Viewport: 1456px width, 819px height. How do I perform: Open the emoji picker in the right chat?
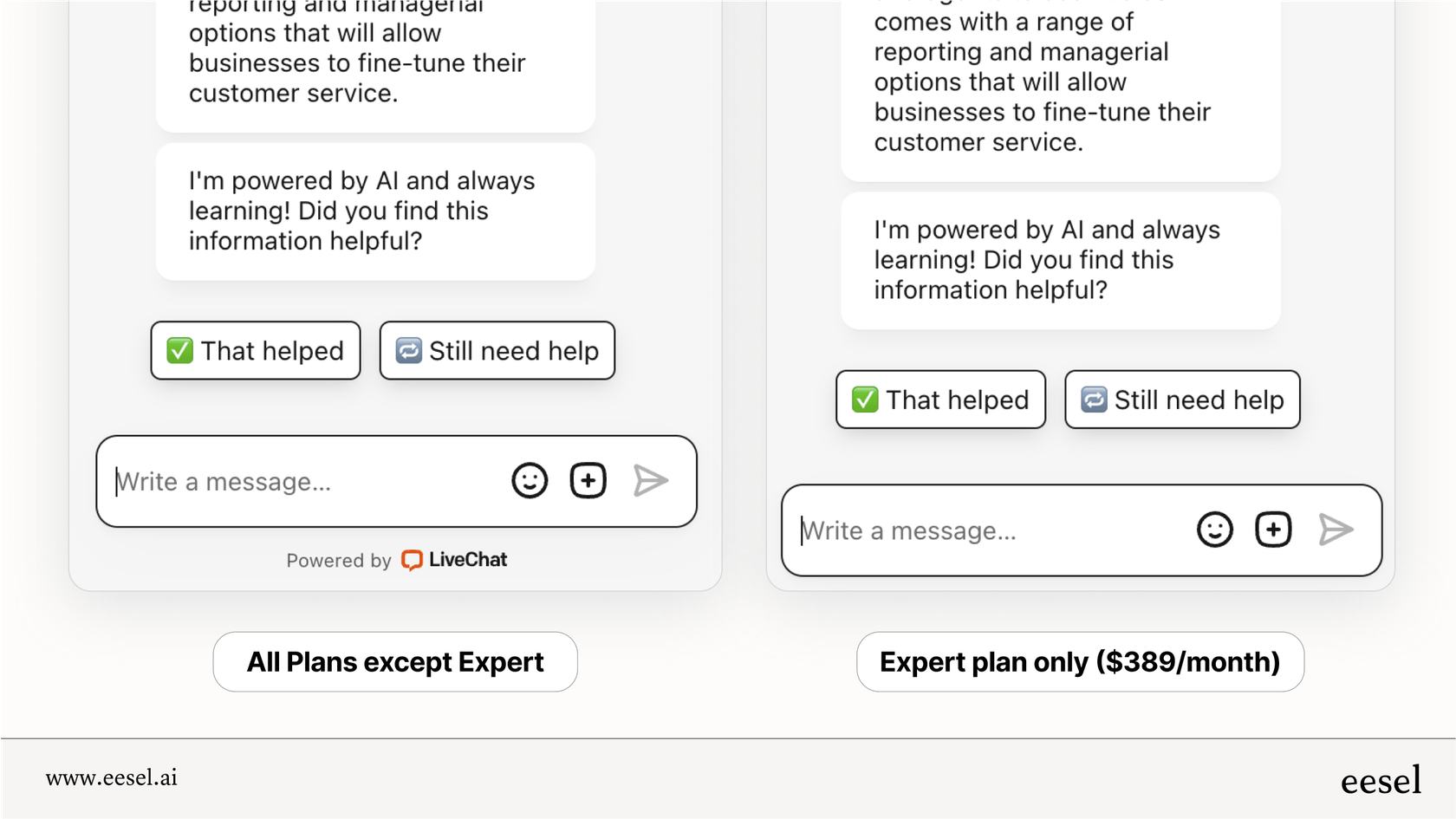point(1215,529)
